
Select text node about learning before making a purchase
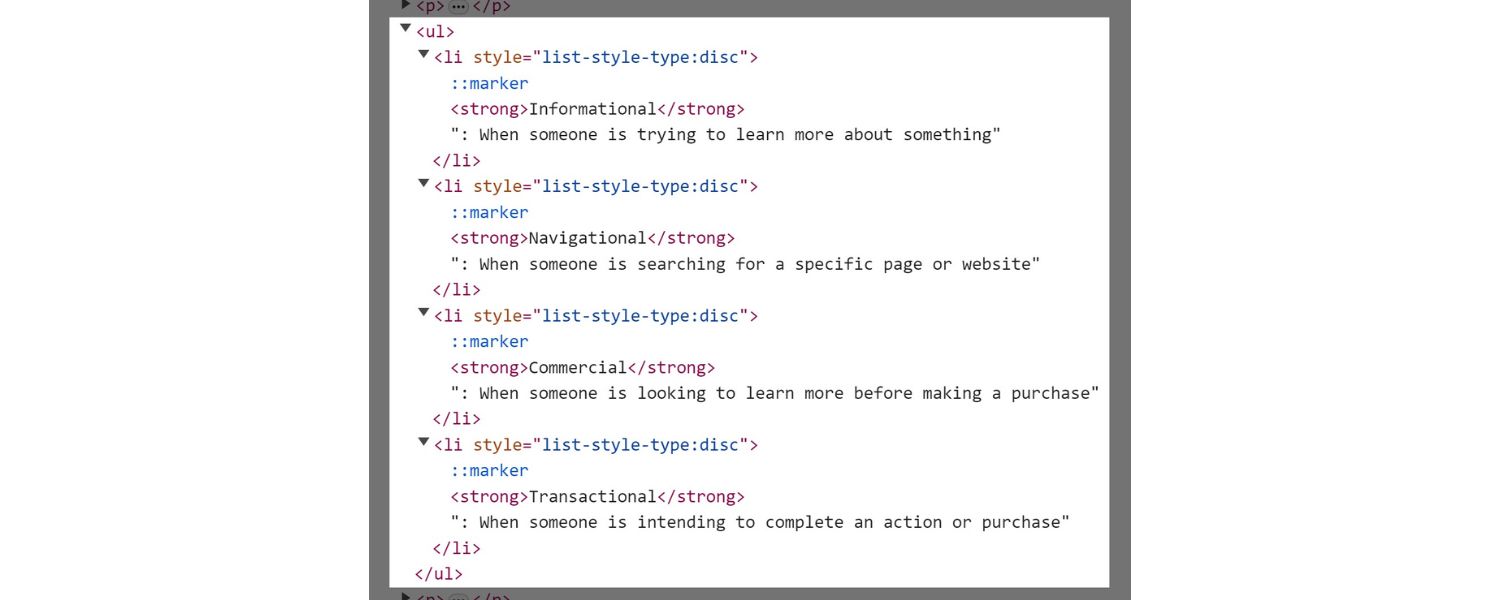pos(774,393)
